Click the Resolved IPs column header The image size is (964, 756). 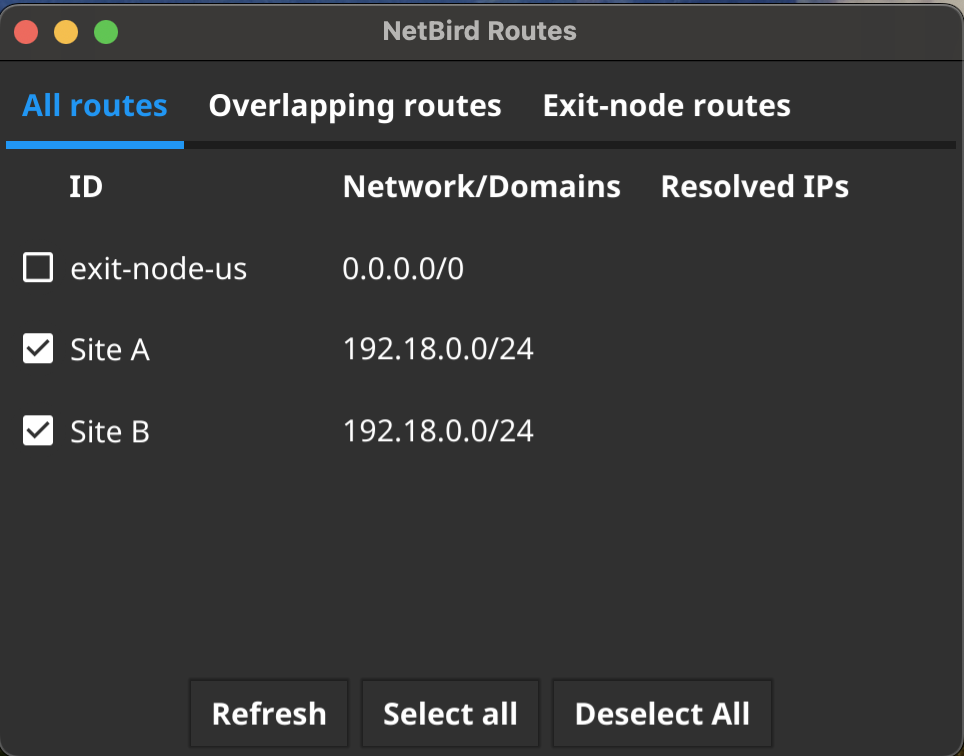tap(754, 187)
